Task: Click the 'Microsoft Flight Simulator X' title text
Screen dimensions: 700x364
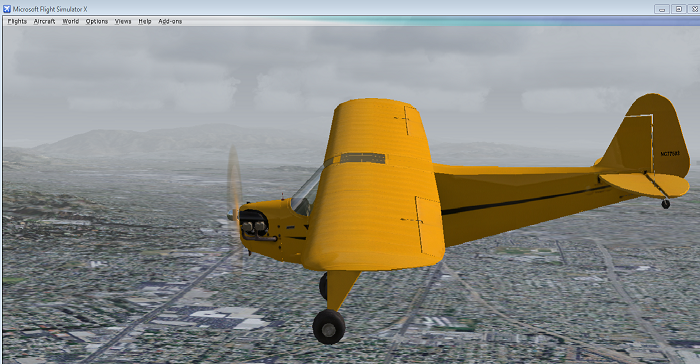Action: coord(50,9)
